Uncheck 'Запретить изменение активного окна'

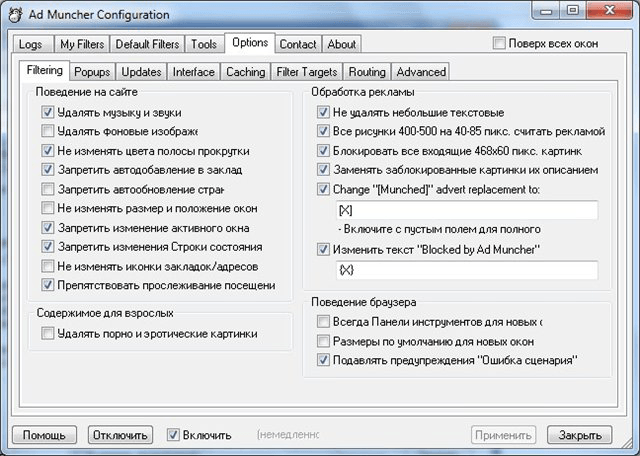pos(47,227)
